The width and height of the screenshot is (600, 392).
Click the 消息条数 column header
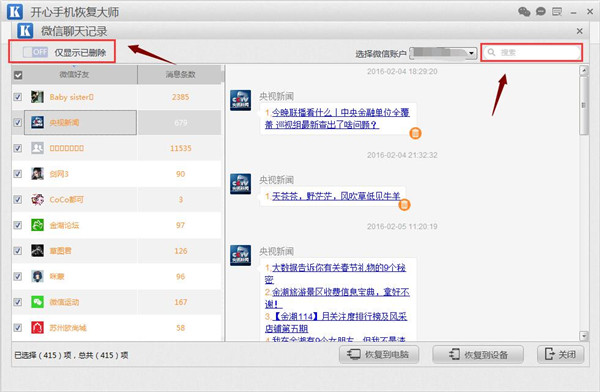click(180, 74)
